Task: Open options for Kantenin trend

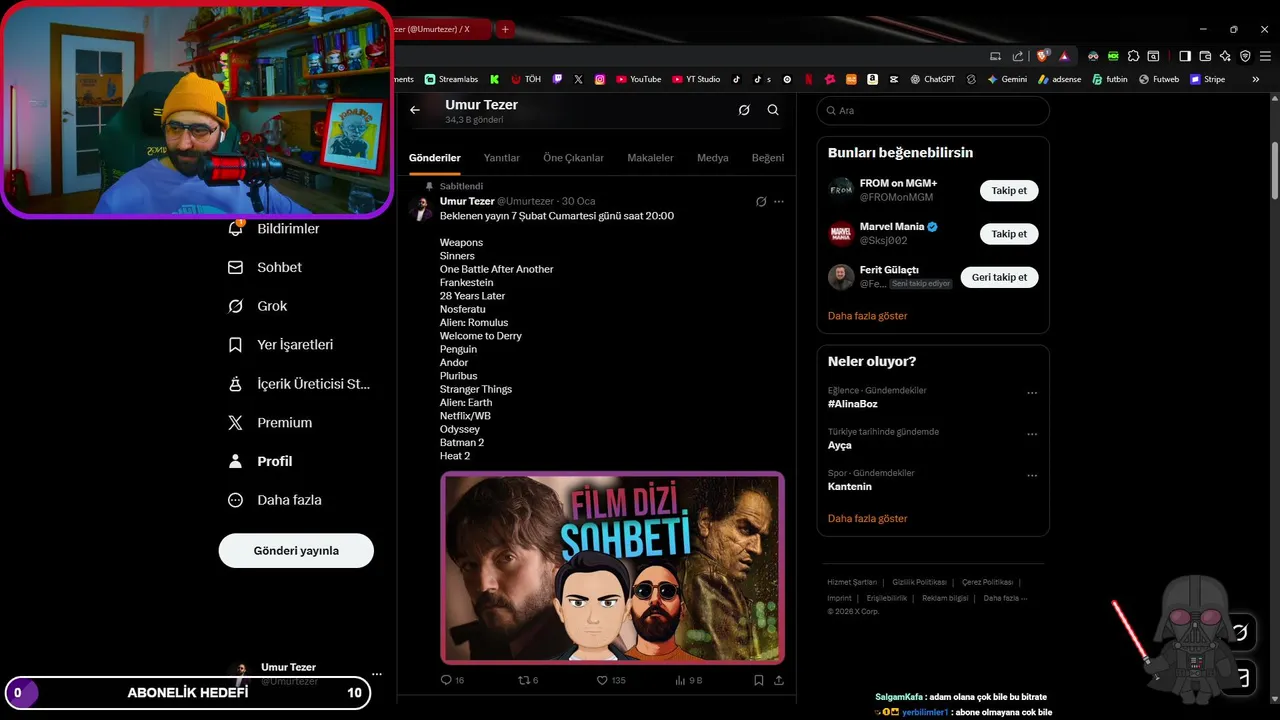Action: tap(1032, 476)
